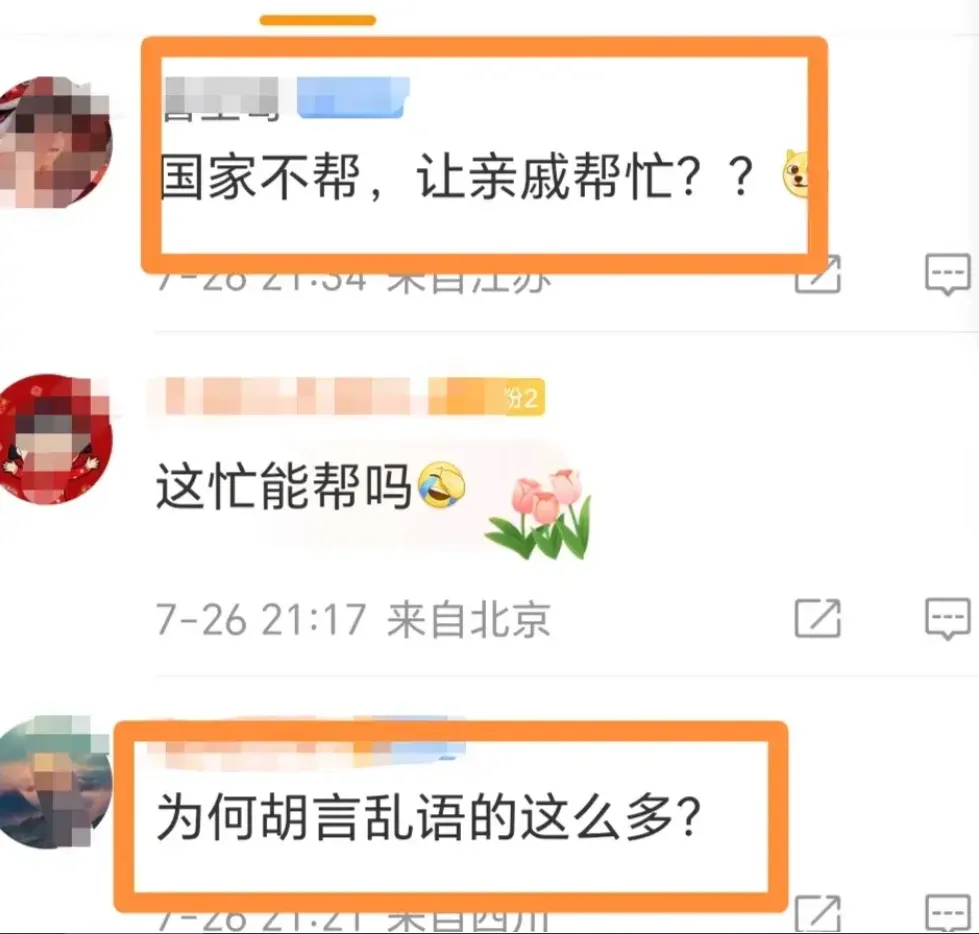The image size is (979, 934).
Task: Tap the repost icon beside the 来自北京 timestamp
Action: tap(817, 618)
